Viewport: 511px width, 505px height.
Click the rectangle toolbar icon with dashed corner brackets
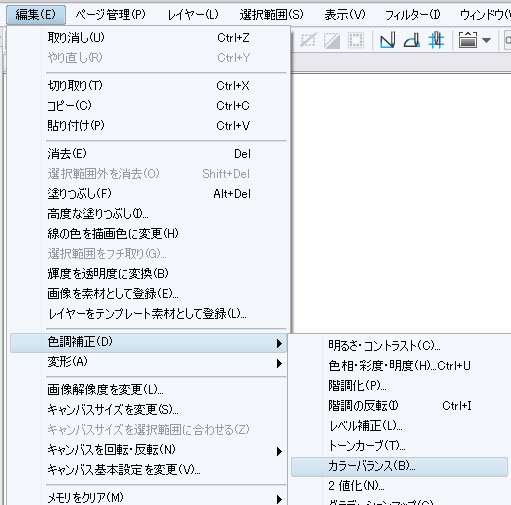click(x=468, y=41)
